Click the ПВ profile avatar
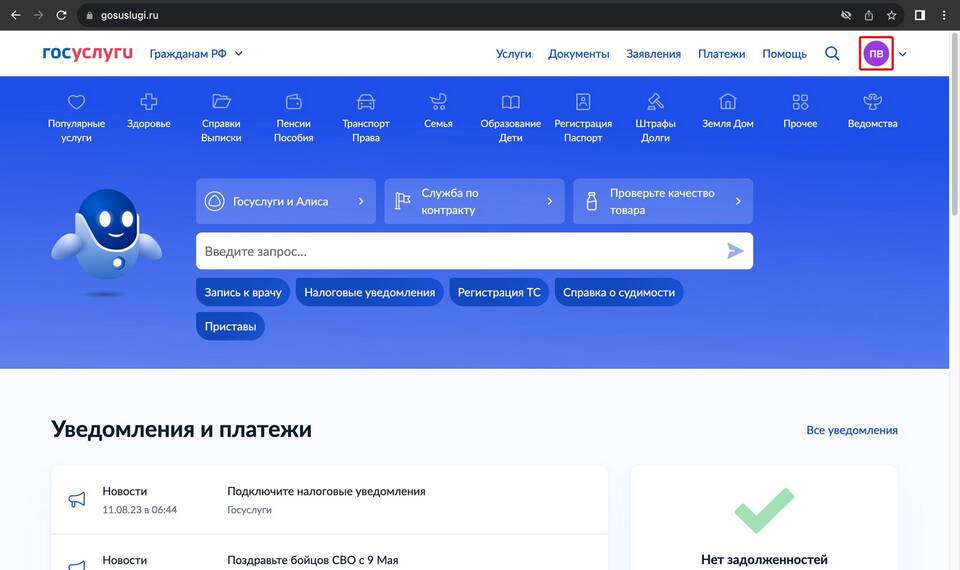The image size is (960, 570). click(x=876, y=54)
